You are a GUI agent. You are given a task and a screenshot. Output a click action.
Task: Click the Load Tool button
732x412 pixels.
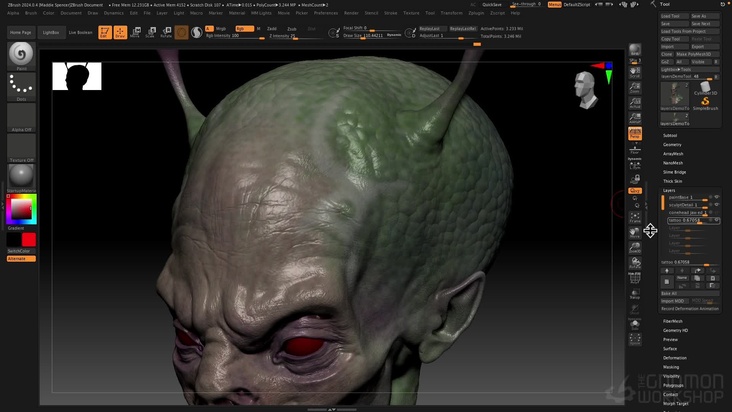click(x=674, y=16)
